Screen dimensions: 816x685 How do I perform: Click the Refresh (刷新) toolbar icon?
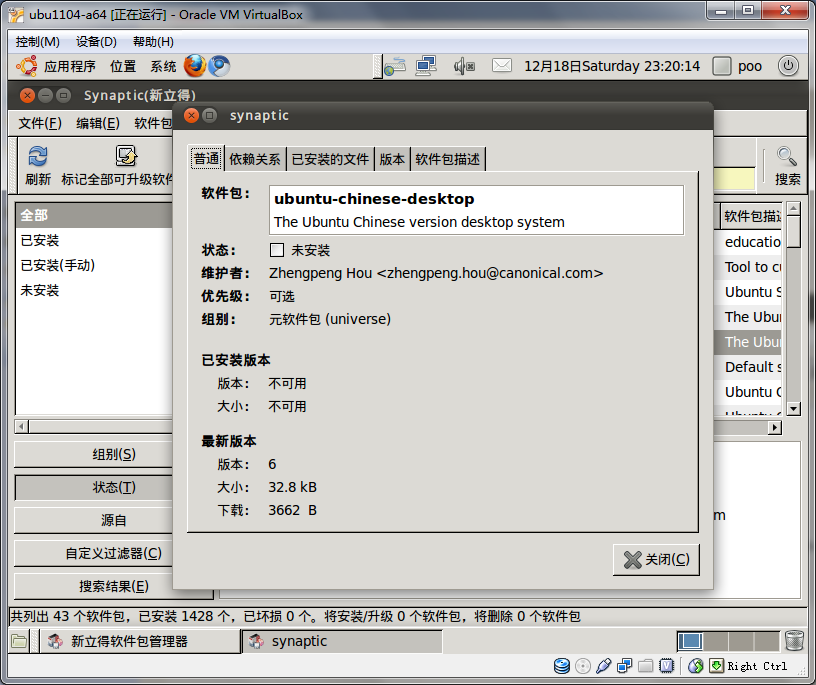(37, 156)
